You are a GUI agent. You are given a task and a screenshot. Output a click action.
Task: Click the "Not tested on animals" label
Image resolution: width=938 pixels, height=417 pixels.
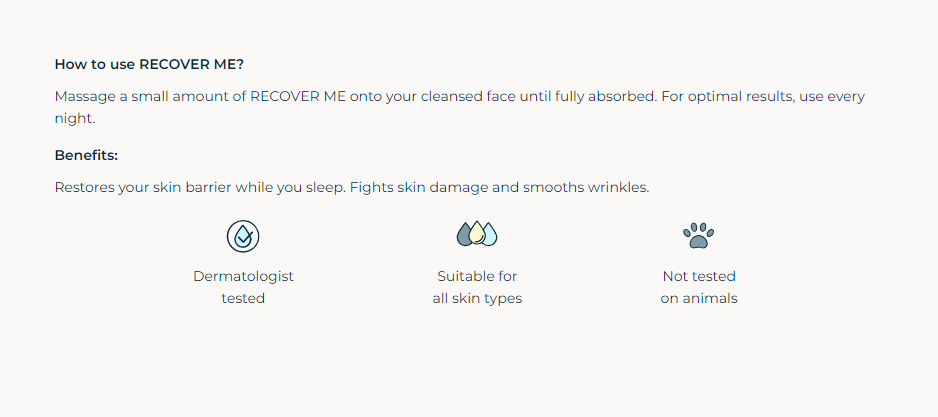(699, 287)
